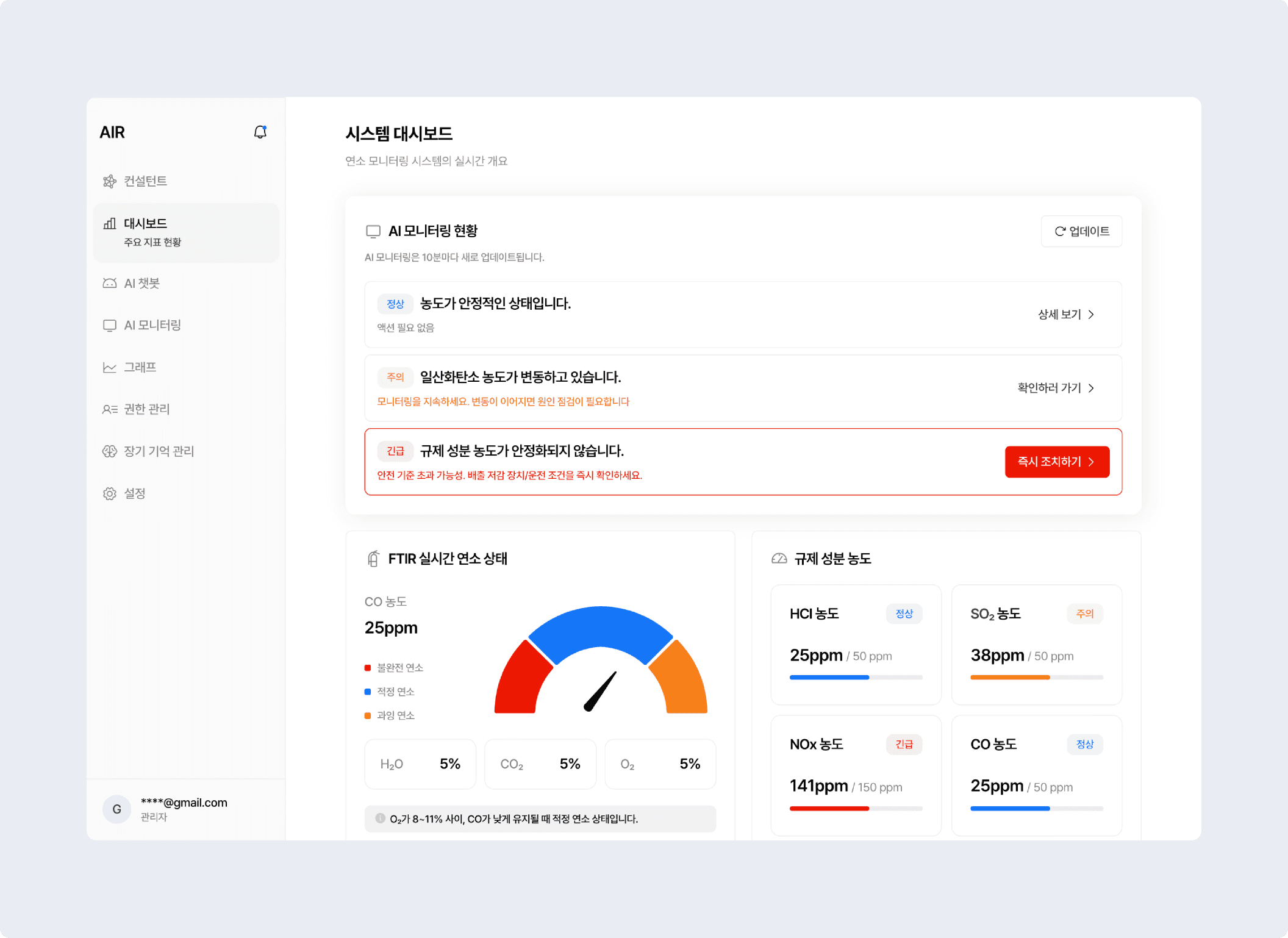Click the gauge icon next to 규제 성분 농도
This screenshot has height=938, width=1288.
pos(779,559)
